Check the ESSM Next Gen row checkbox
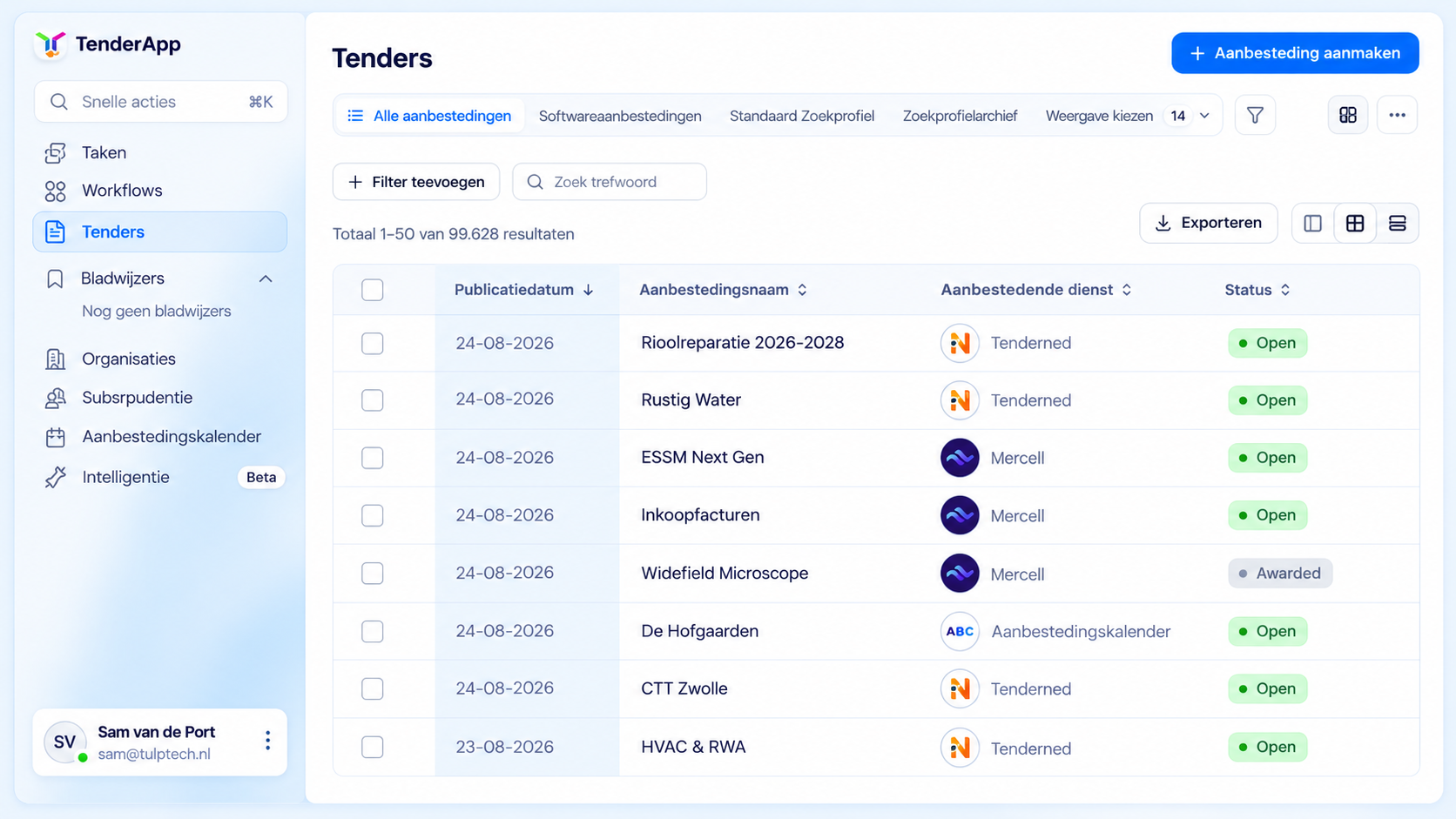Viewport: 1456px width, 819px height. (373, 458)
